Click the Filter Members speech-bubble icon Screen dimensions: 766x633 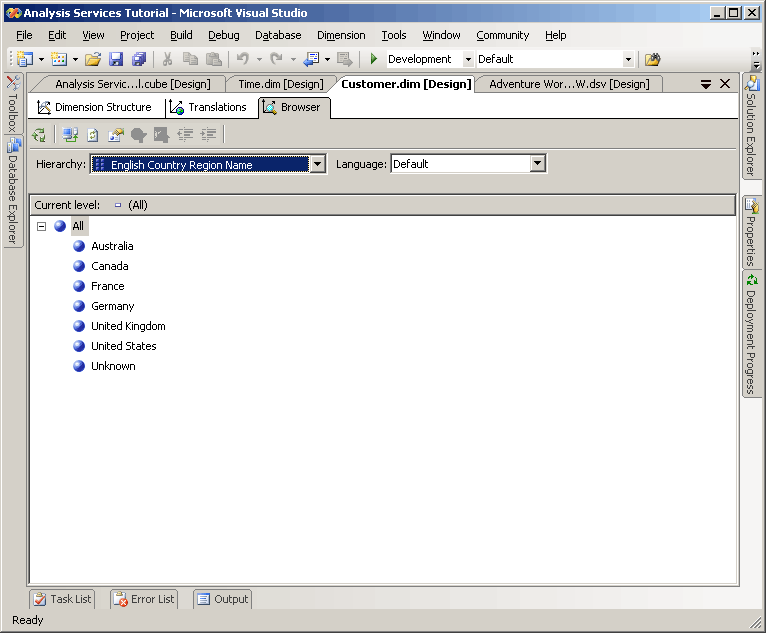tap(139, 135)
